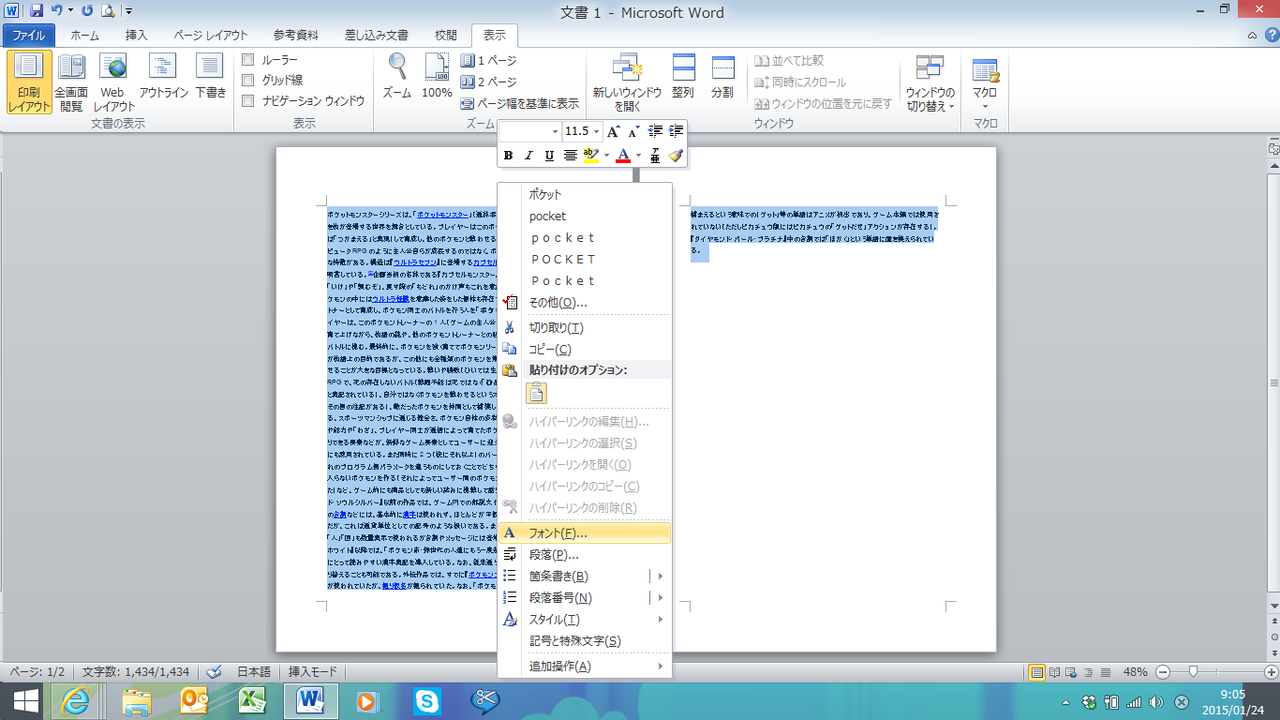
Task: Switch to Web Layout view
Action: click(x=115, y=82)
